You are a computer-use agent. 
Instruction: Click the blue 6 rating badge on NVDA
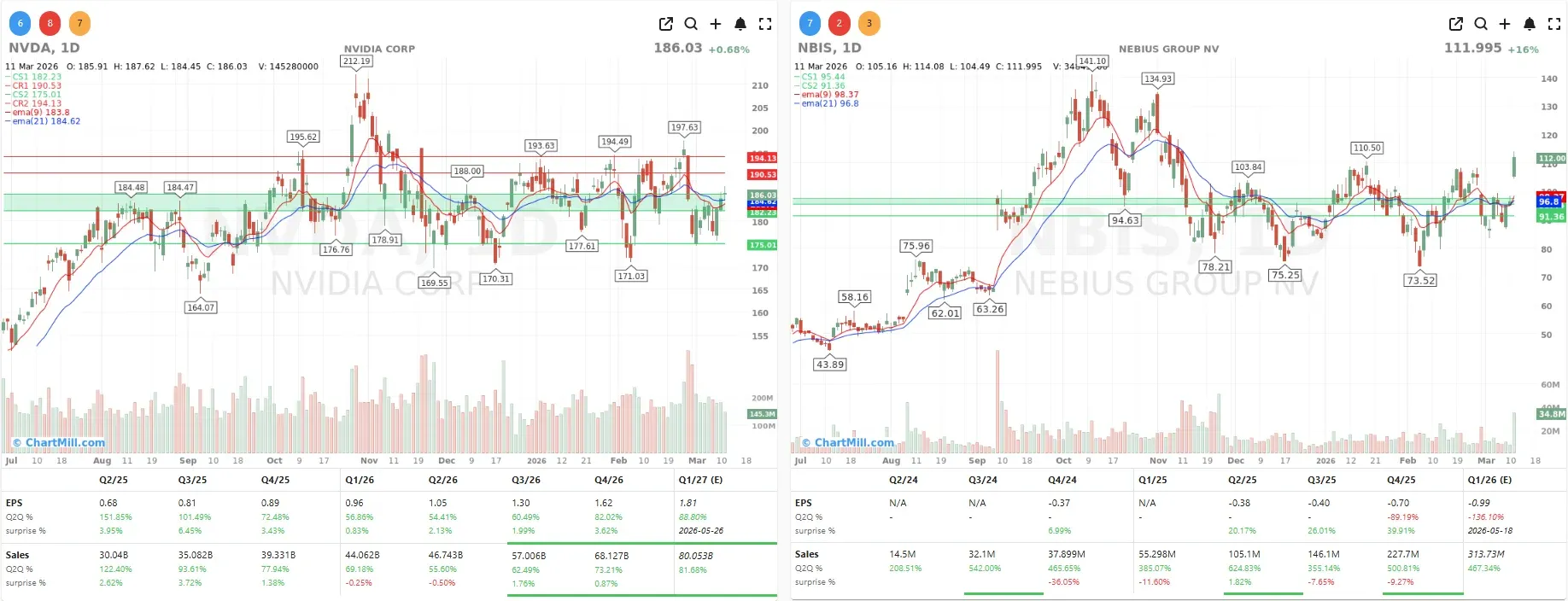20,23
